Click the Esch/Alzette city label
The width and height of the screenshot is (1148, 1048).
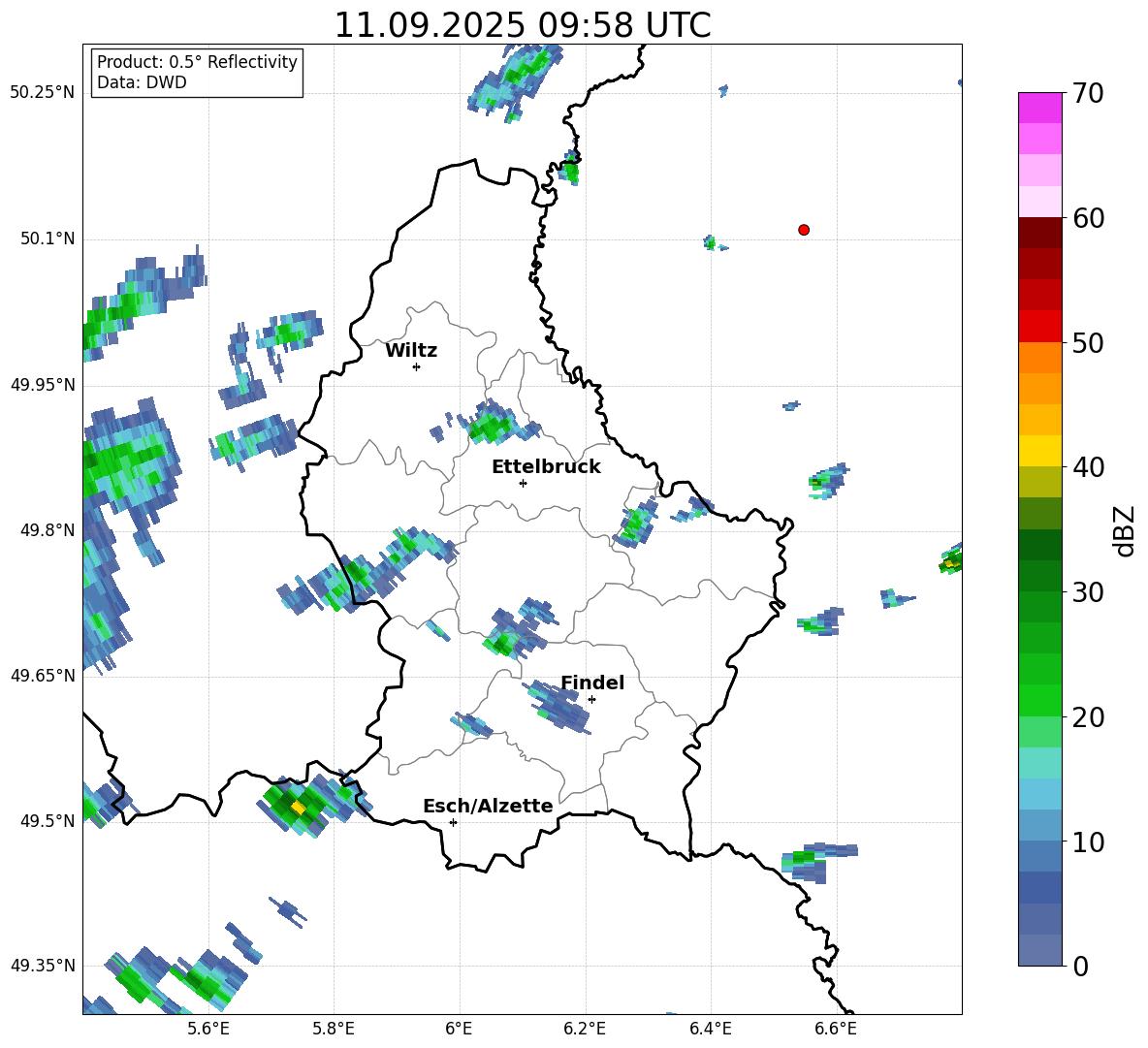(488, 806)
